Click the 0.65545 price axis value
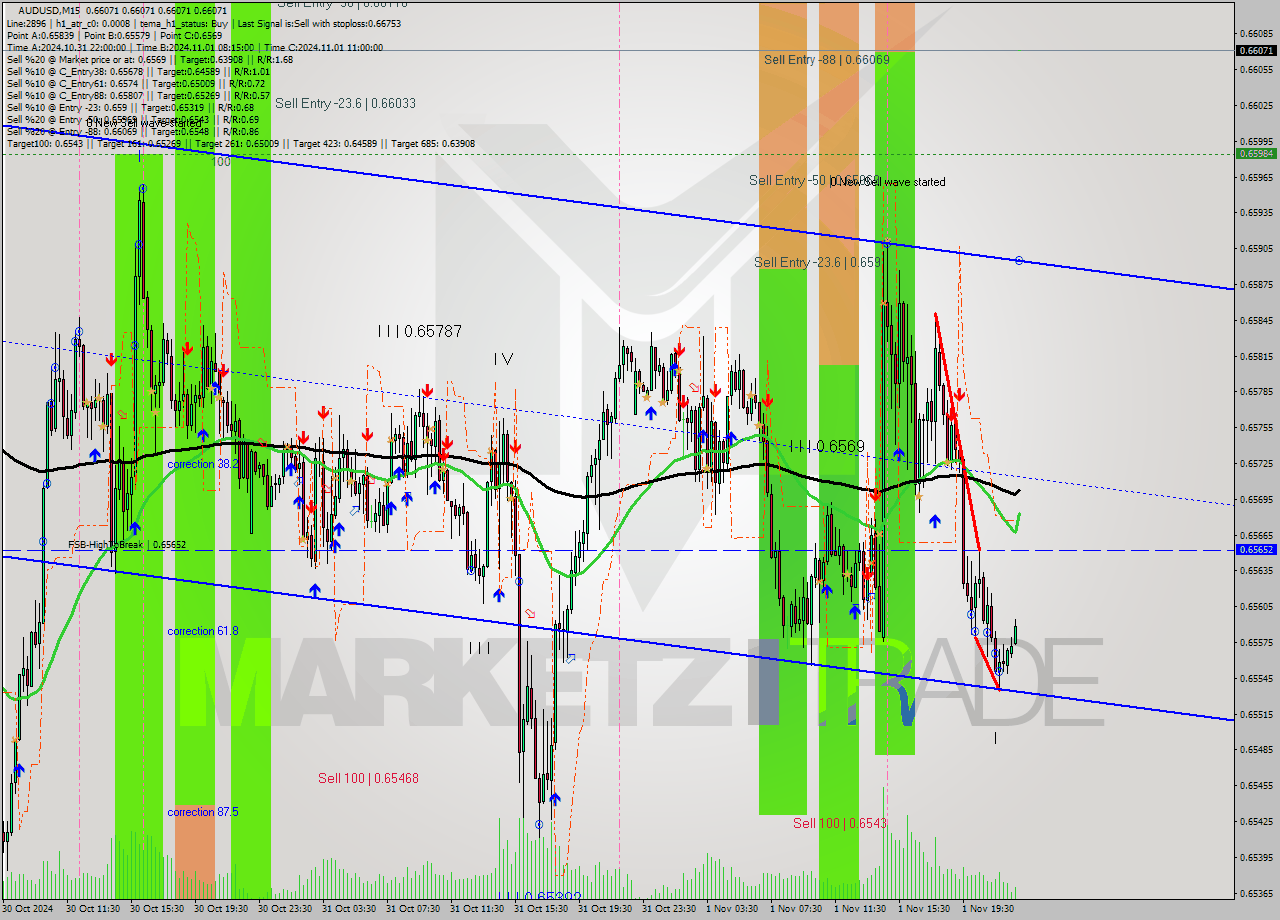Viewport: 1280px width, 920px height. (x=1256, y=679)
